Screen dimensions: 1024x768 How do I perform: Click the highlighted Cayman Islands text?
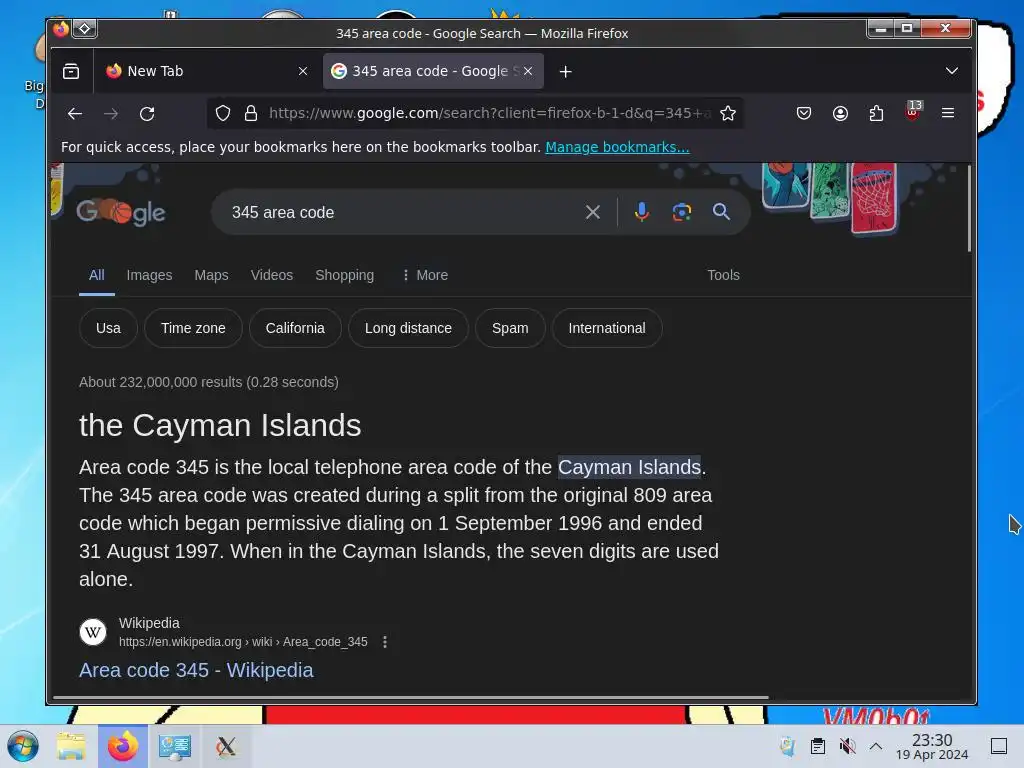(629, 468)
